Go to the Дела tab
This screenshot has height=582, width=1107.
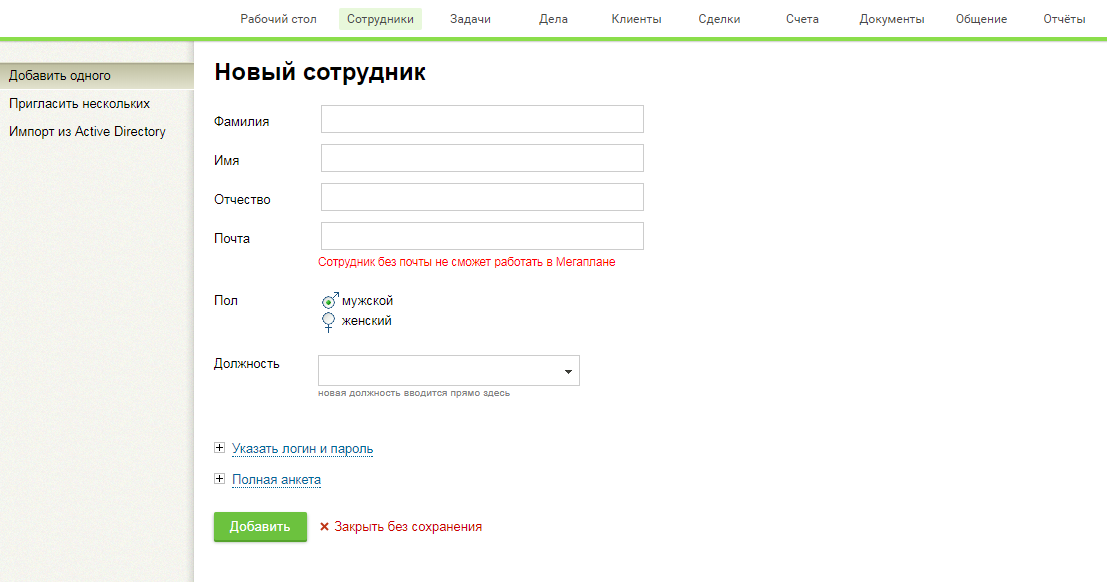[x=553, y=19]
